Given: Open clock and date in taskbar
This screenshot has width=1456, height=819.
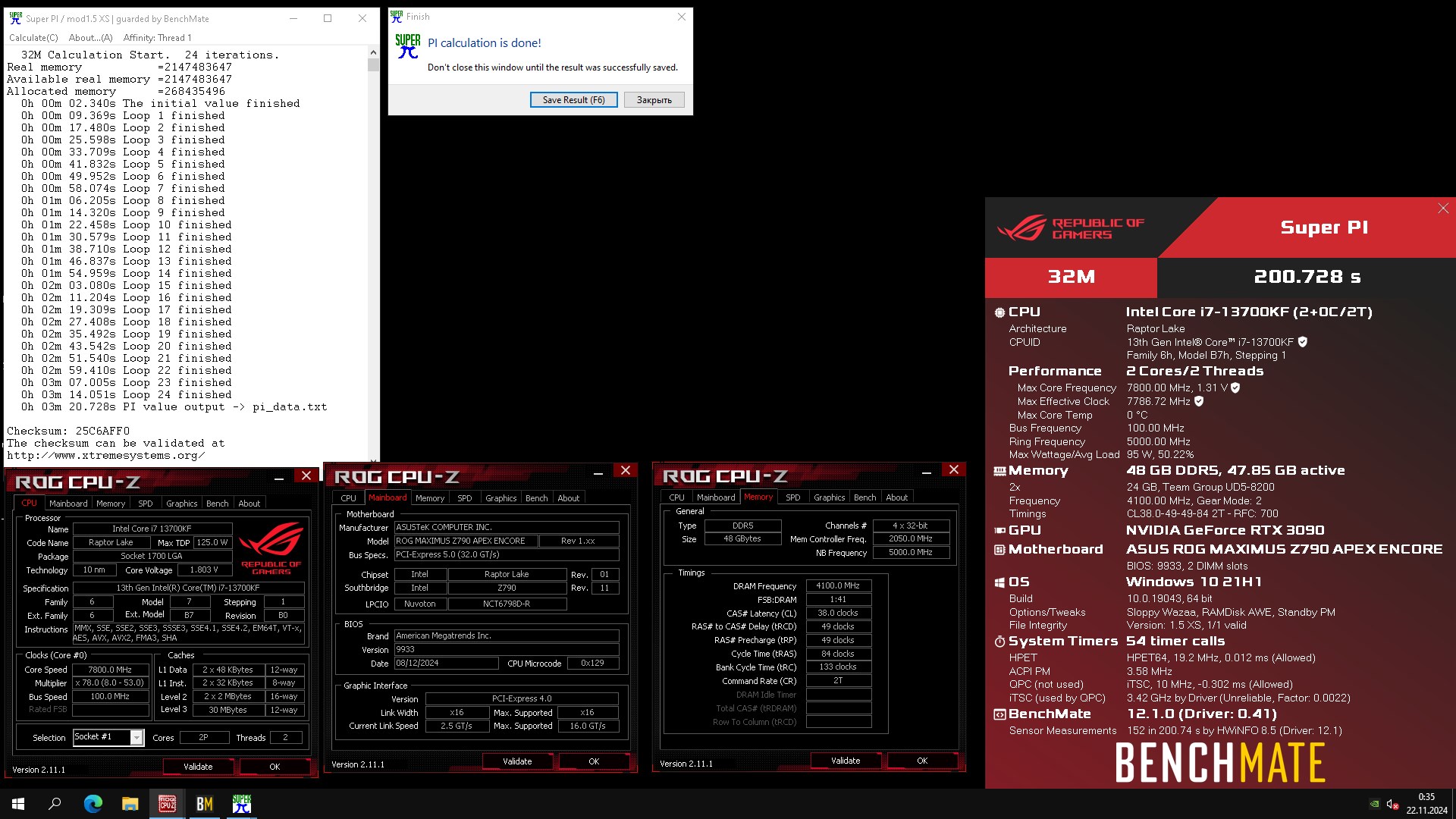Looking at the screenshot, I should click(x=1426, y=804).
